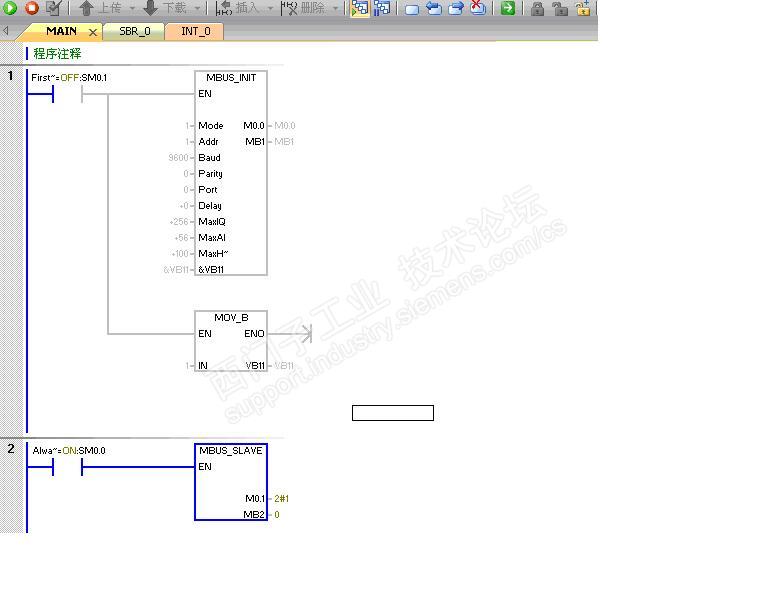
Task: Click the green go-to arrow icon
Action: point(508,8)
